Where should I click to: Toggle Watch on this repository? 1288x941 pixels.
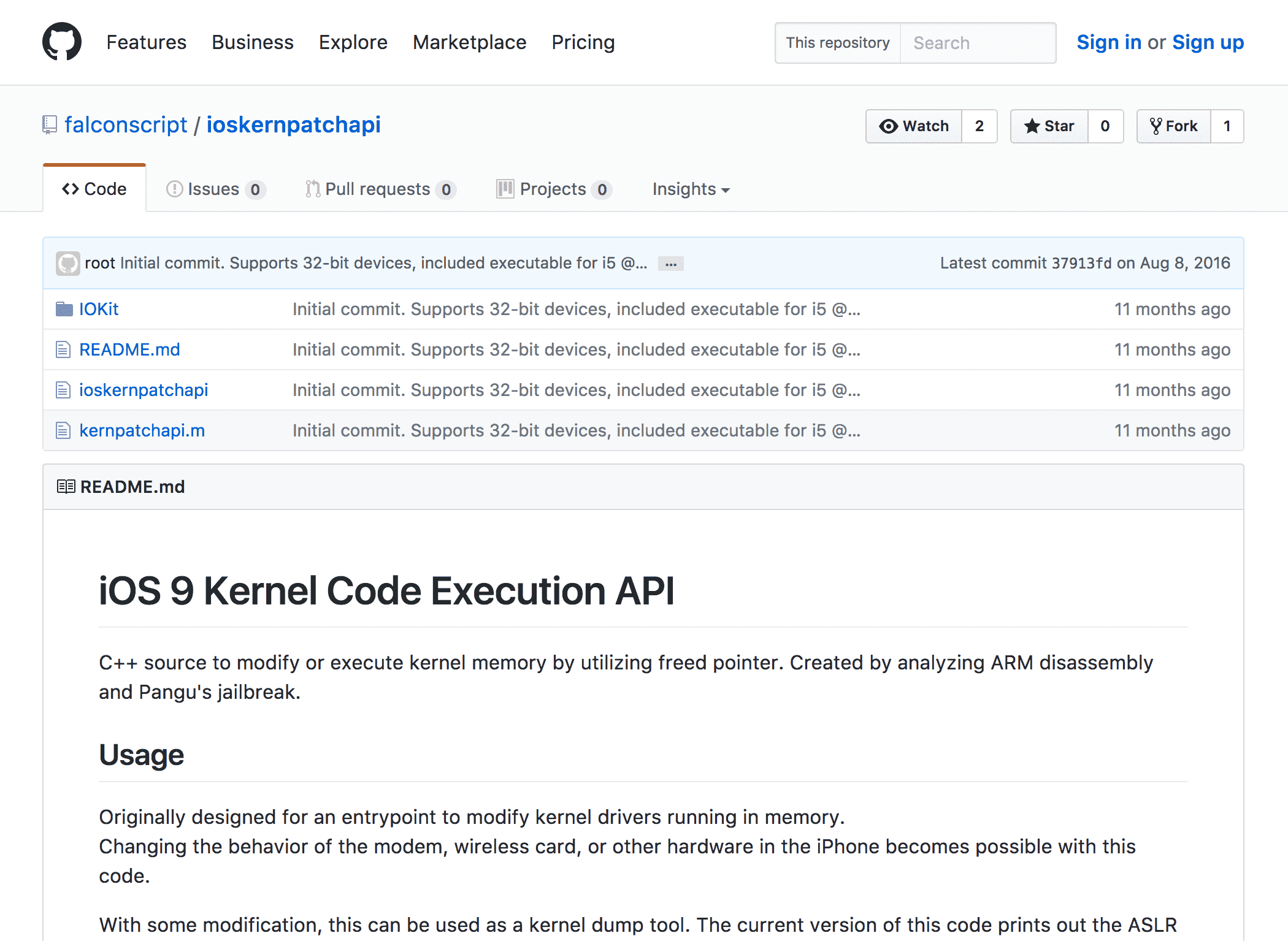click(x=914, y=126)
